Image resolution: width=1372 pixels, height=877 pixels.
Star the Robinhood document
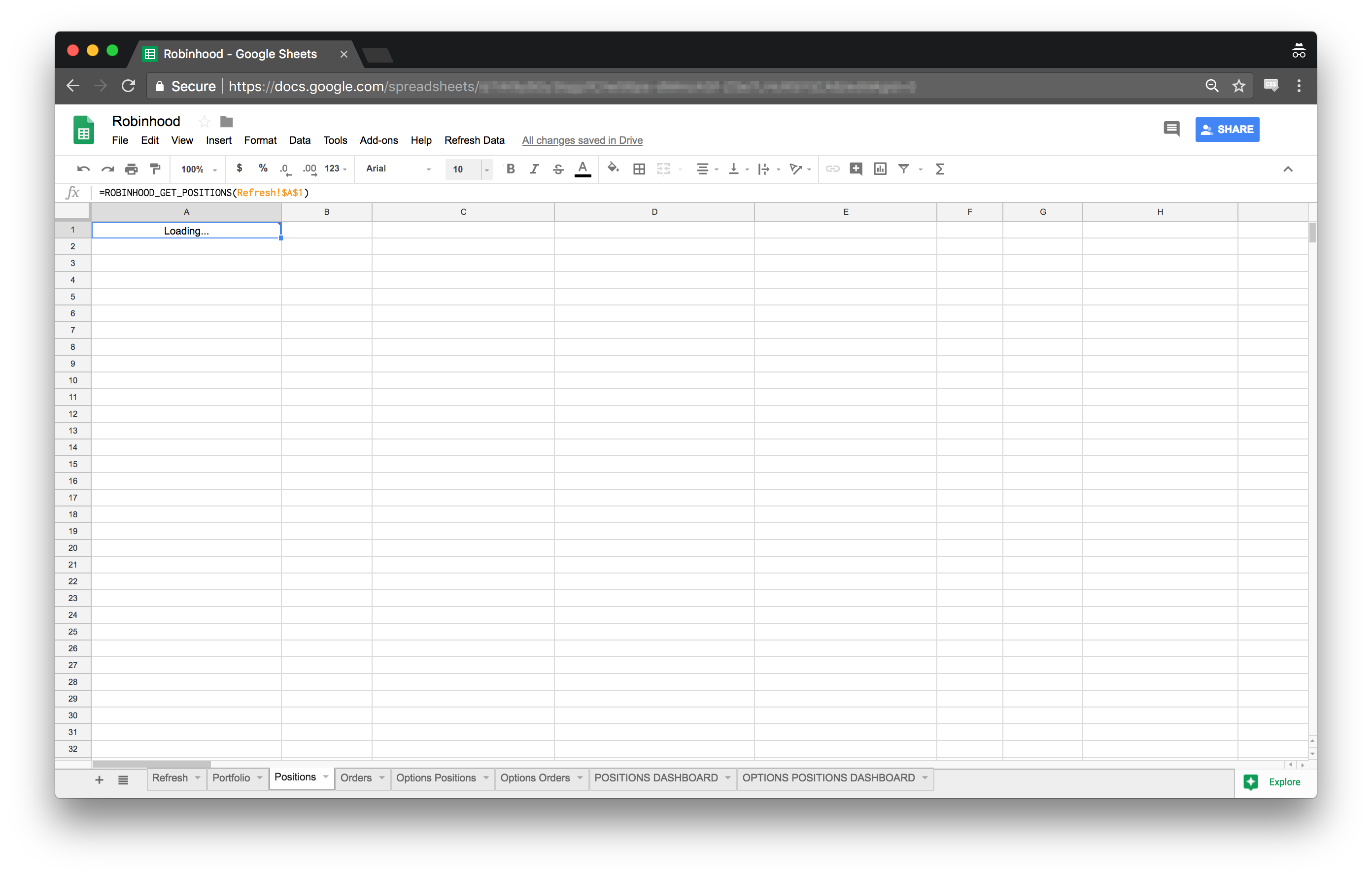pyautogui.click(x=204, y=121)
